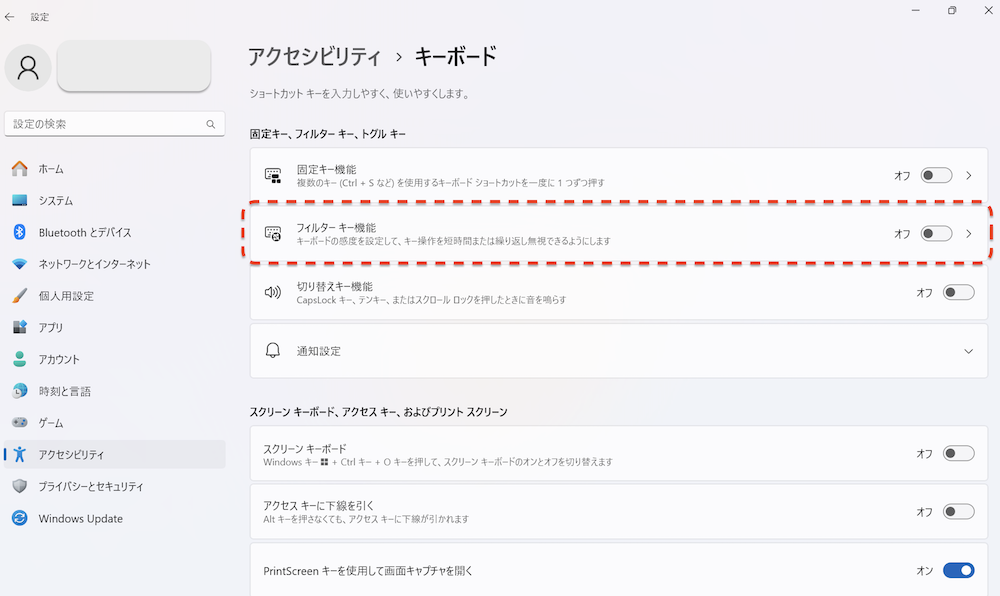This screenshot has width=1000, height=596.
Task: Open the 固定キー機能 detail page chevron
Action: click(x=967, y=174)
